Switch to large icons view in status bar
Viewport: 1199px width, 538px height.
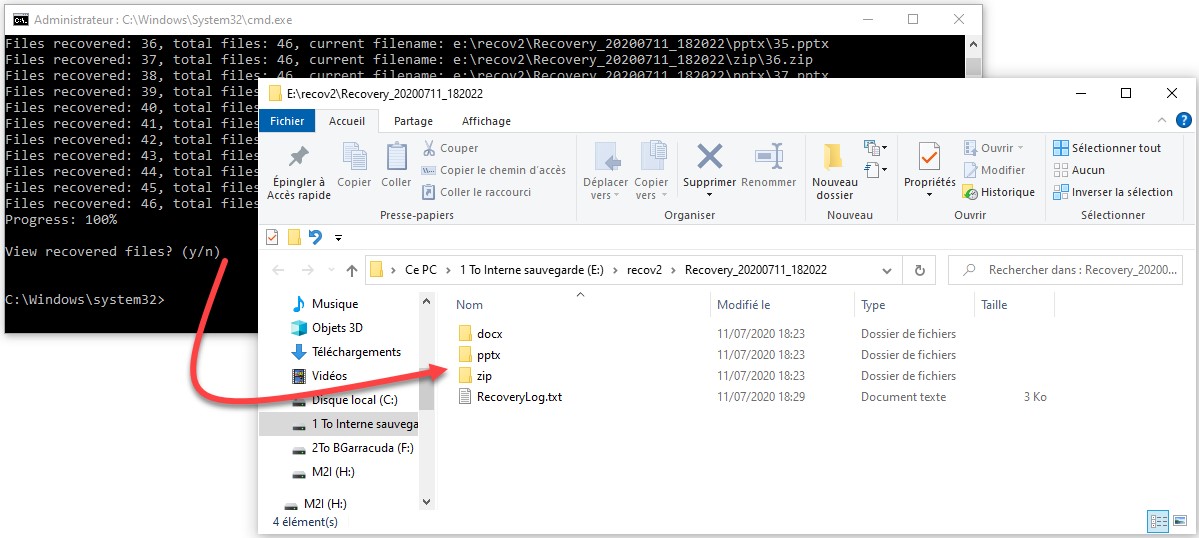tap(1179, 521)
